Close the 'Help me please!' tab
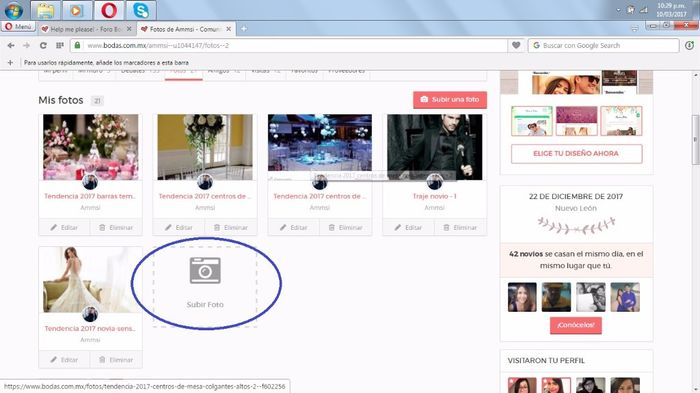Viewport: 700px width, 393px height. coord(129,29)
